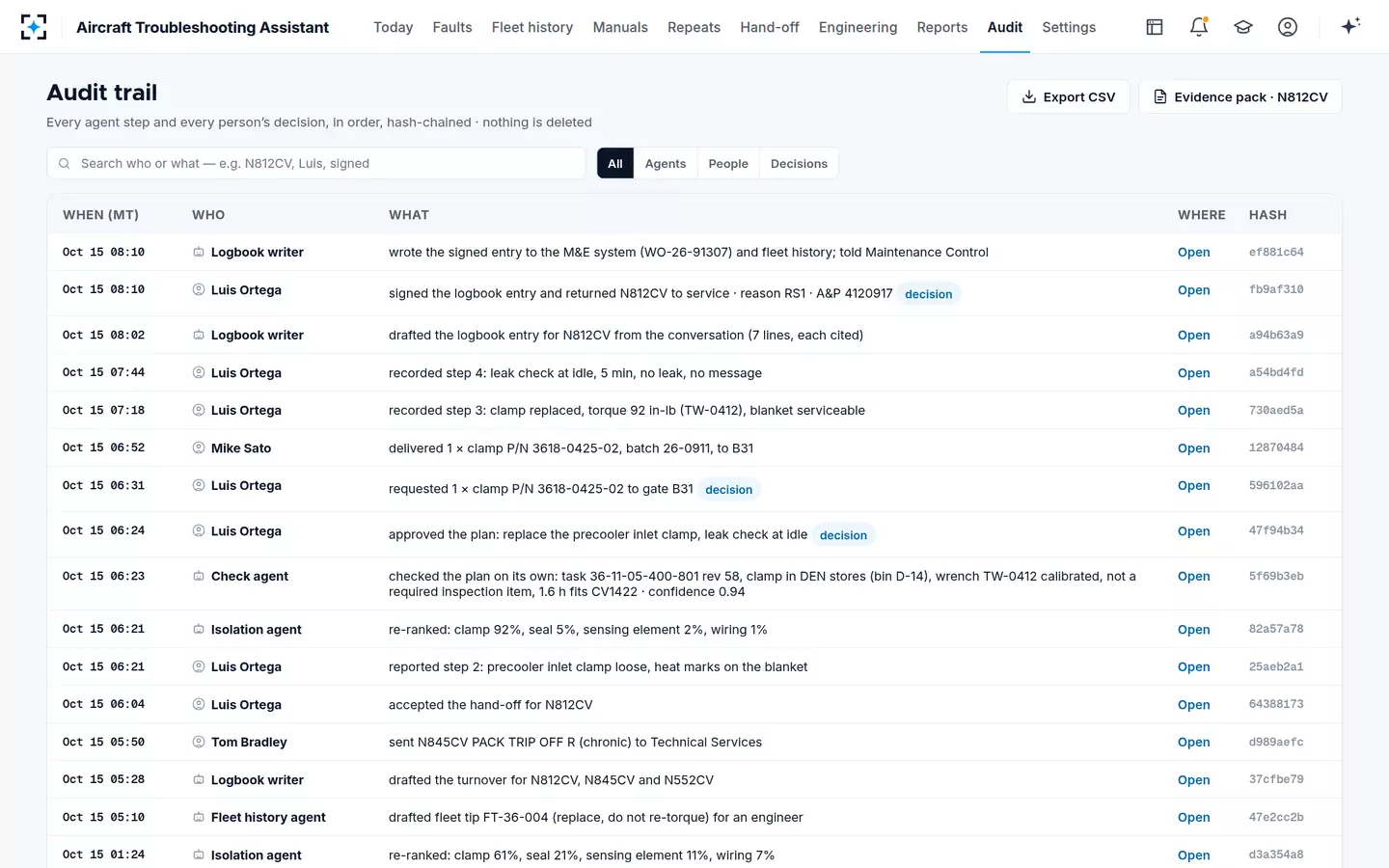Click the decision tag on the approved plan row
Screen dimensions: 1389x868
[x=843, y=535]
